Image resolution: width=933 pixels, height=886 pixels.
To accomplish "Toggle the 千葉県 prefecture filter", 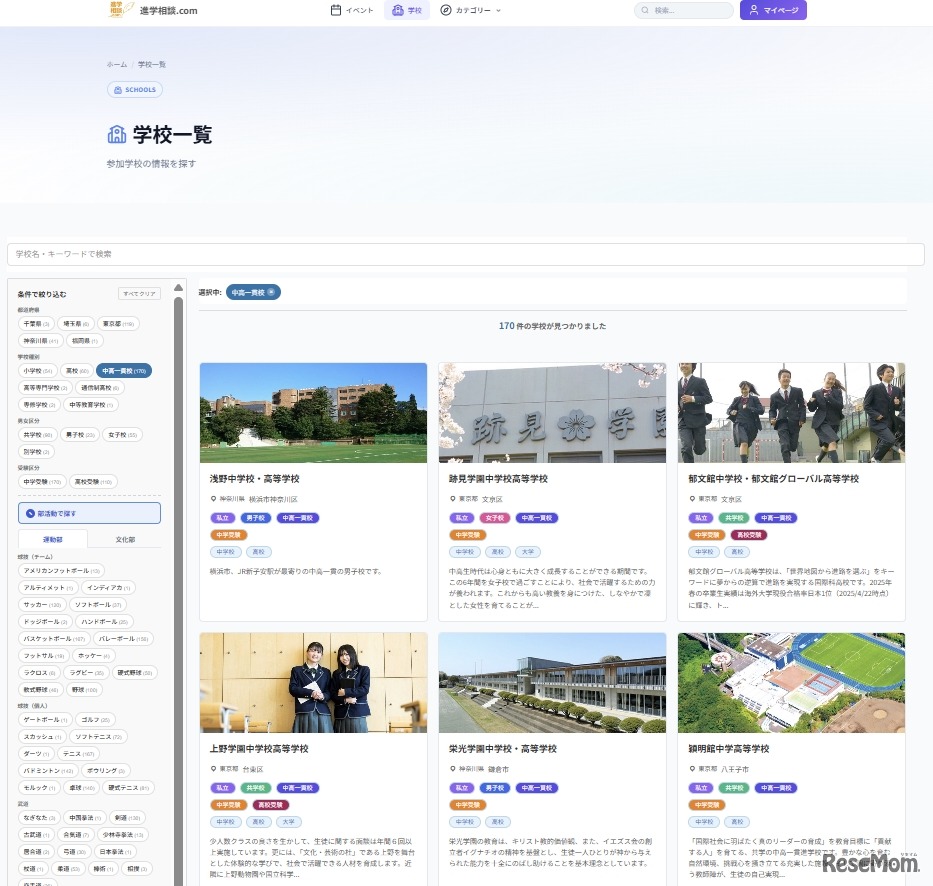I will pos(36,324).
